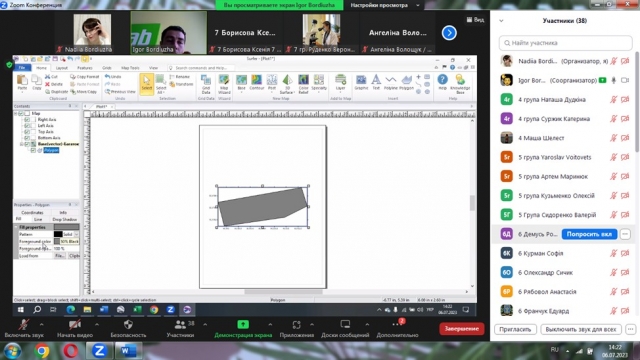Toggle the Polygon layer checkbox
The image size is (640, 360).
click(33, 150)
